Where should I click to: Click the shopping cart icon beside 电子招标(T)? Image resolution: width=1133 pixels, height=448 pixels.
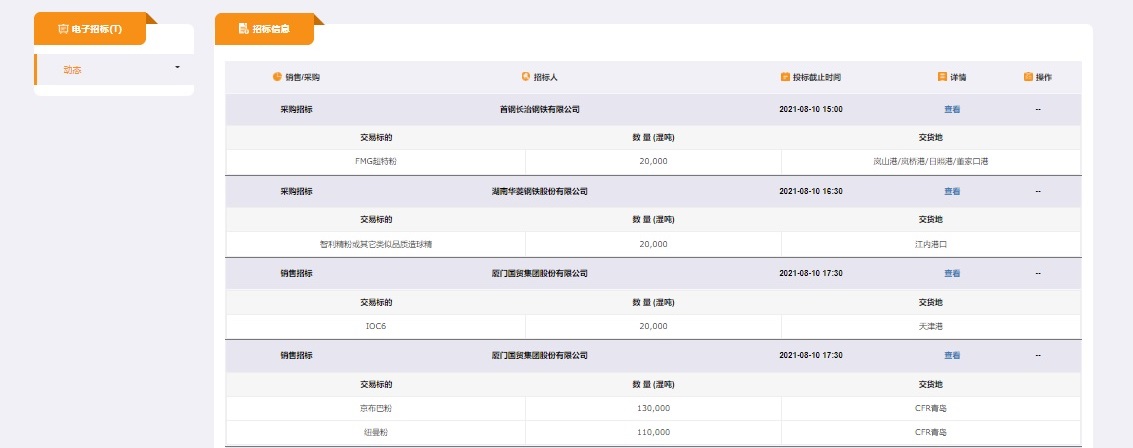point(63,29)
